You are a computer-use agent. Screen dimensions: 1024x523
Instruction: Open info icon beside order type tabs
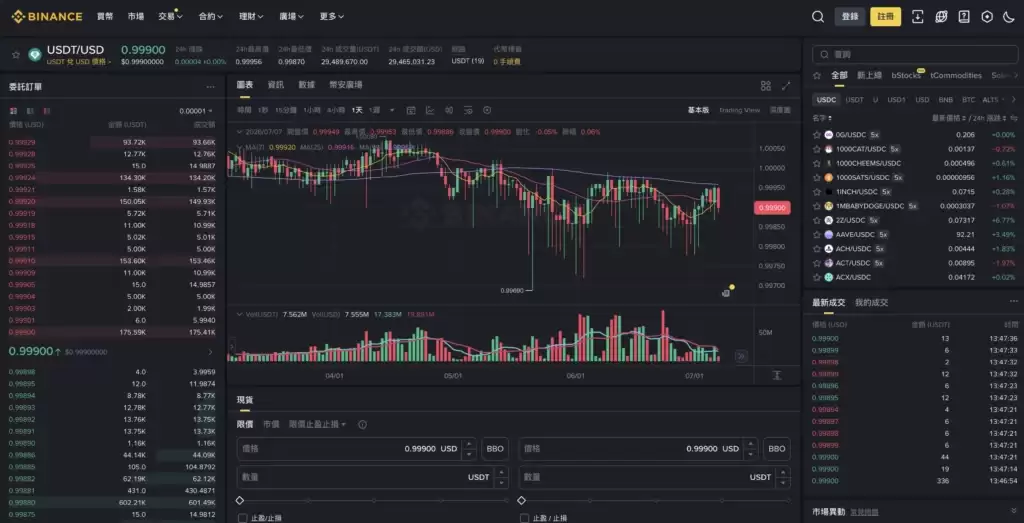pyautogui.click(x=362, y=424)
